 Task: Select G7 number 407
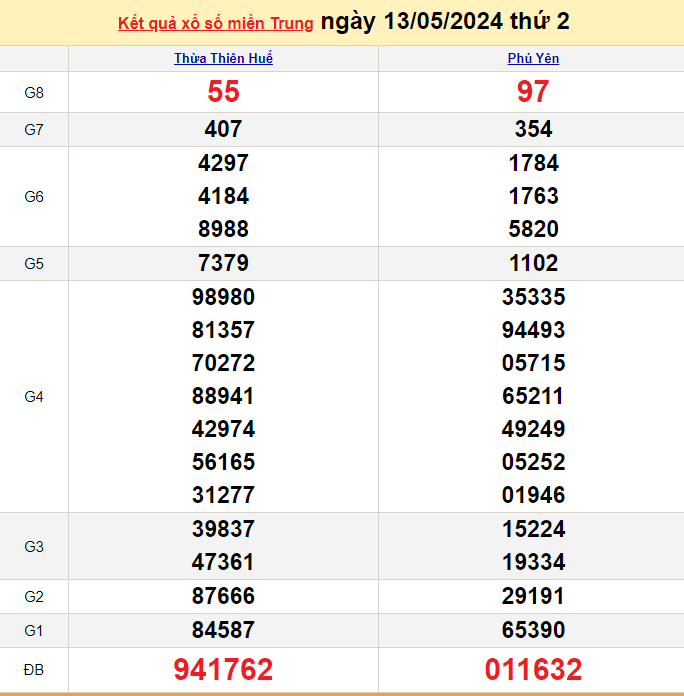[x=223, y=129]
